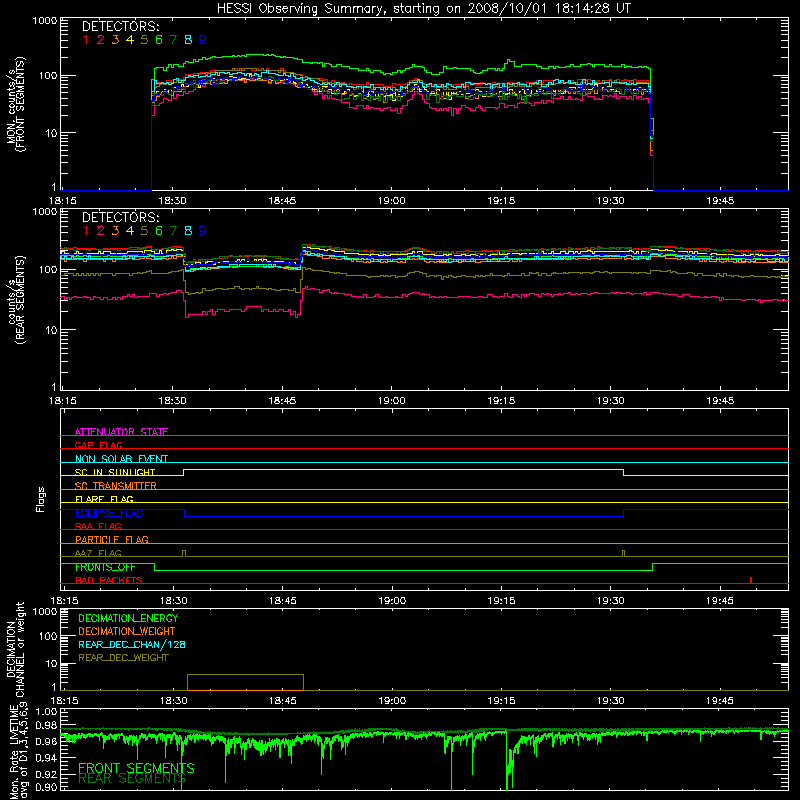Screen dimensions: 800x800
Task: Select the 10 y-axis label of rear segments plot
Action: click(x=52, y=330)
